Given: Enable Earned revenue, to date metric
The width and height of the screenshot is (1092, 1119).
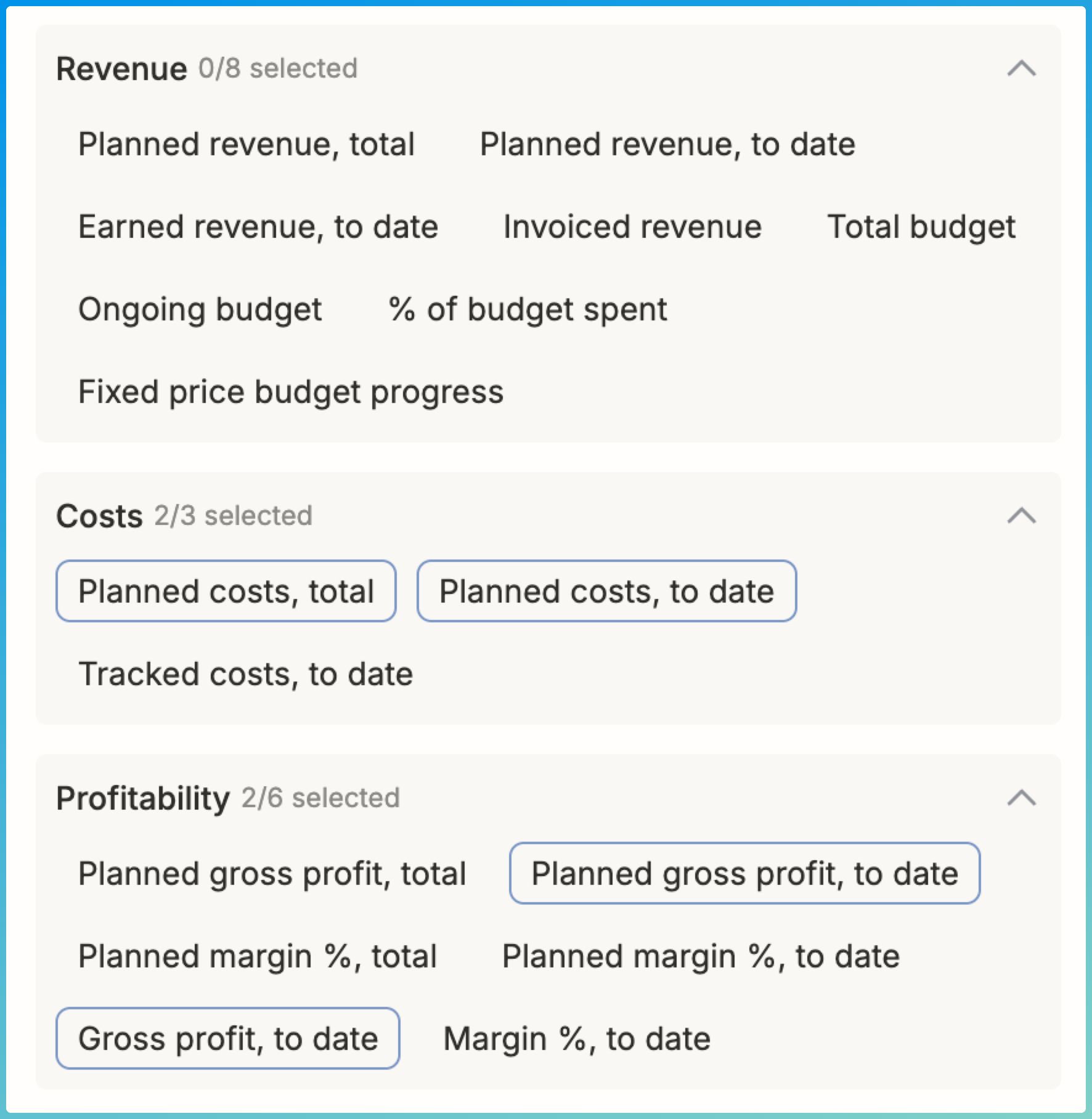Looking at the screenshot, I should coord(258,227).
